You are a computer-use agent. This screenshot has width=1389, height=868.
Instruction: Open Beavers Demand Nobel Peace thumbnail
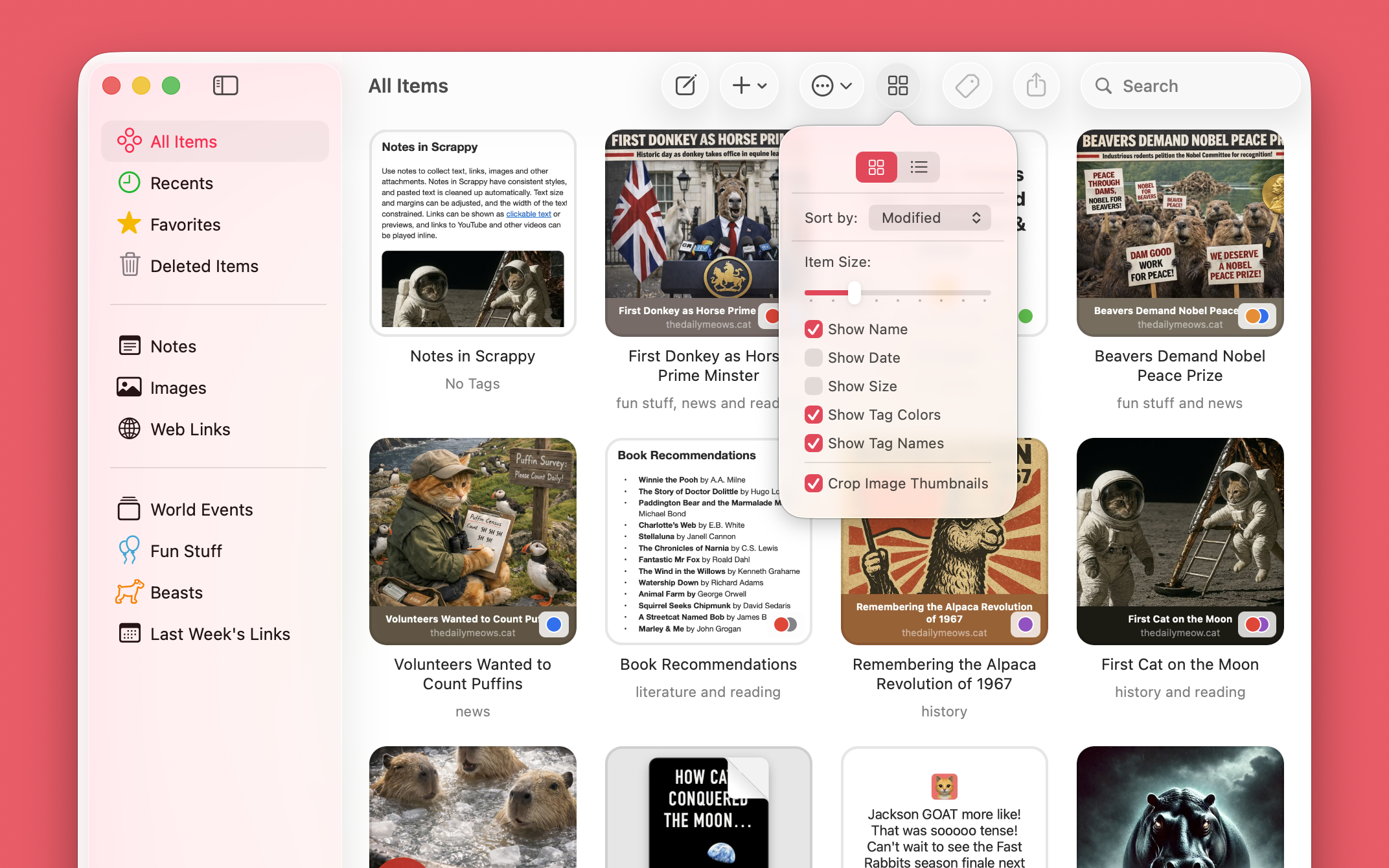(1180, 233)
